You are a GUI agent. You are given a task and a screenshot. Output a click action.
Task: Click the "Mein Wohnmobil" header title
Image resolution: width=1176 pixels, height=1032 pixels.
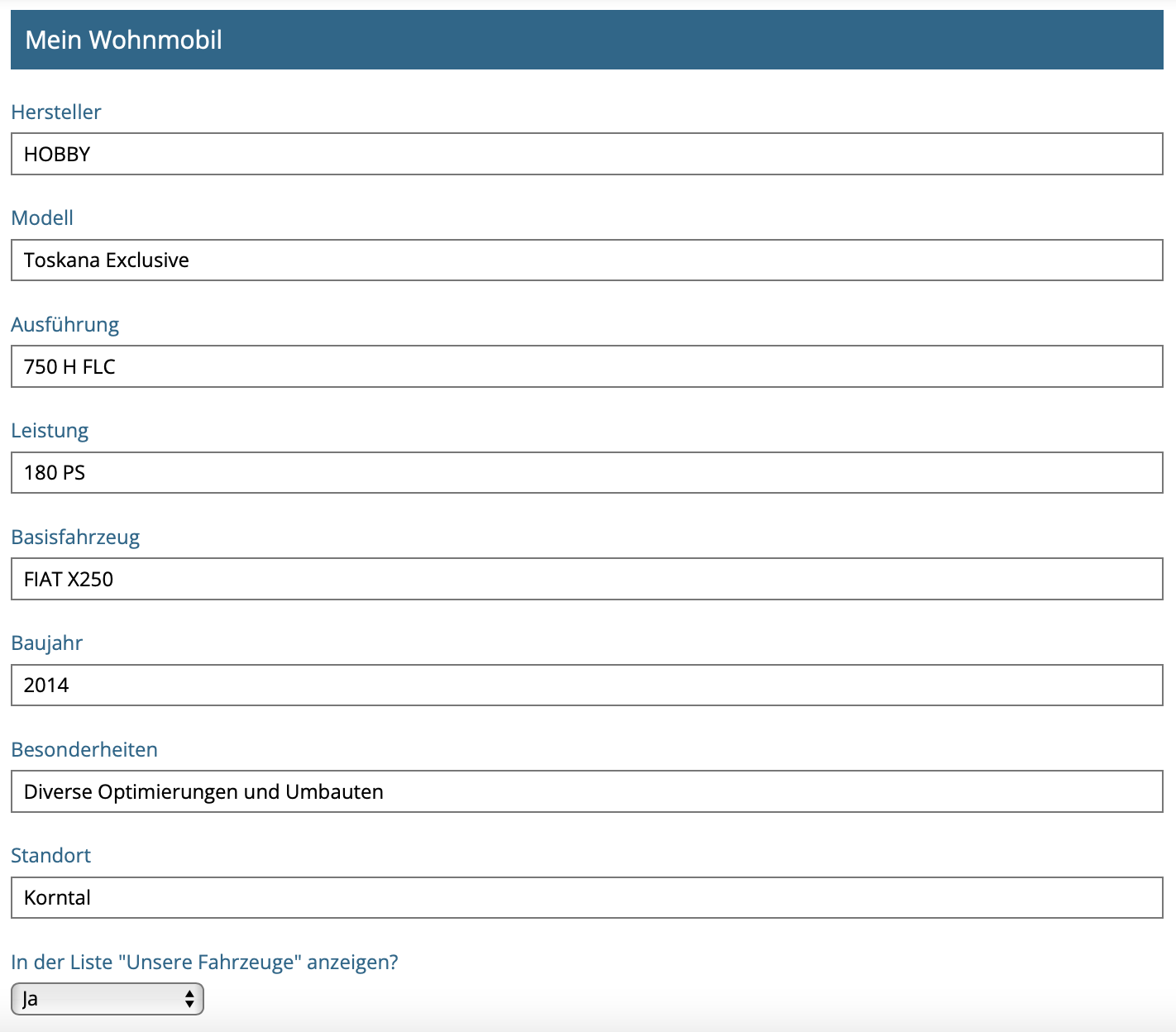point(124,40)
